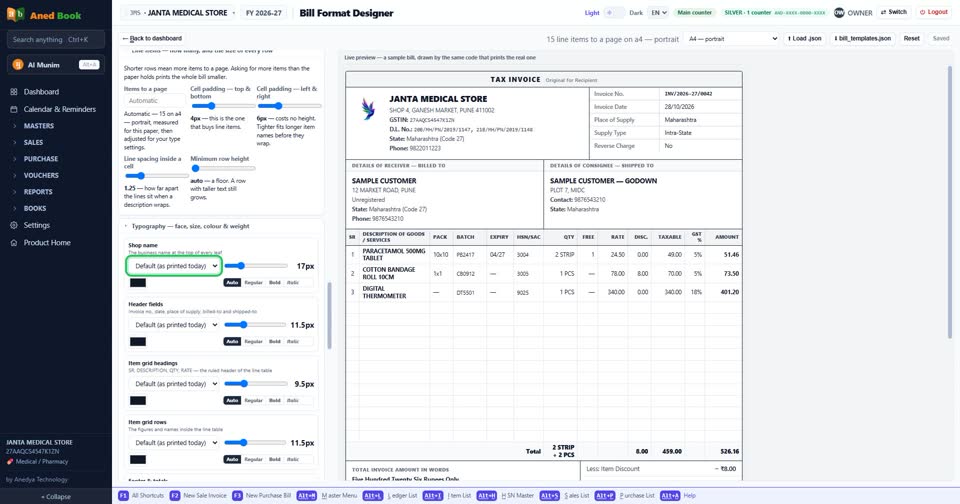
Task: Expand the VOUCHERS sidebar group
Action: coord(41,175)
